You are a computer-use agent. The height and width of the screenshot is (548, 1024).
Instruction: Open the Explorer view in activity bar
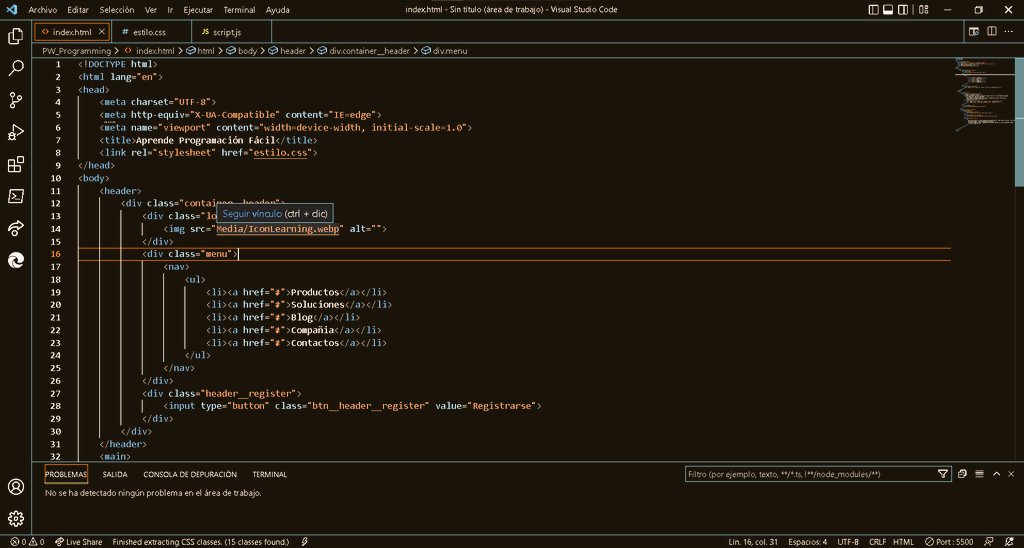point(16,36)
